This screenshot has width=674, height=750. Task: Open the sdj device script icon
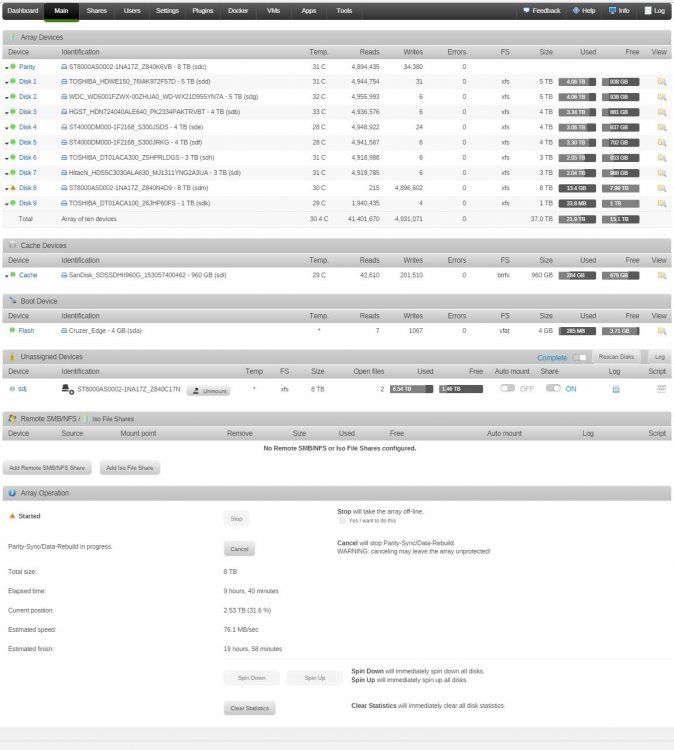click(661, 389)
